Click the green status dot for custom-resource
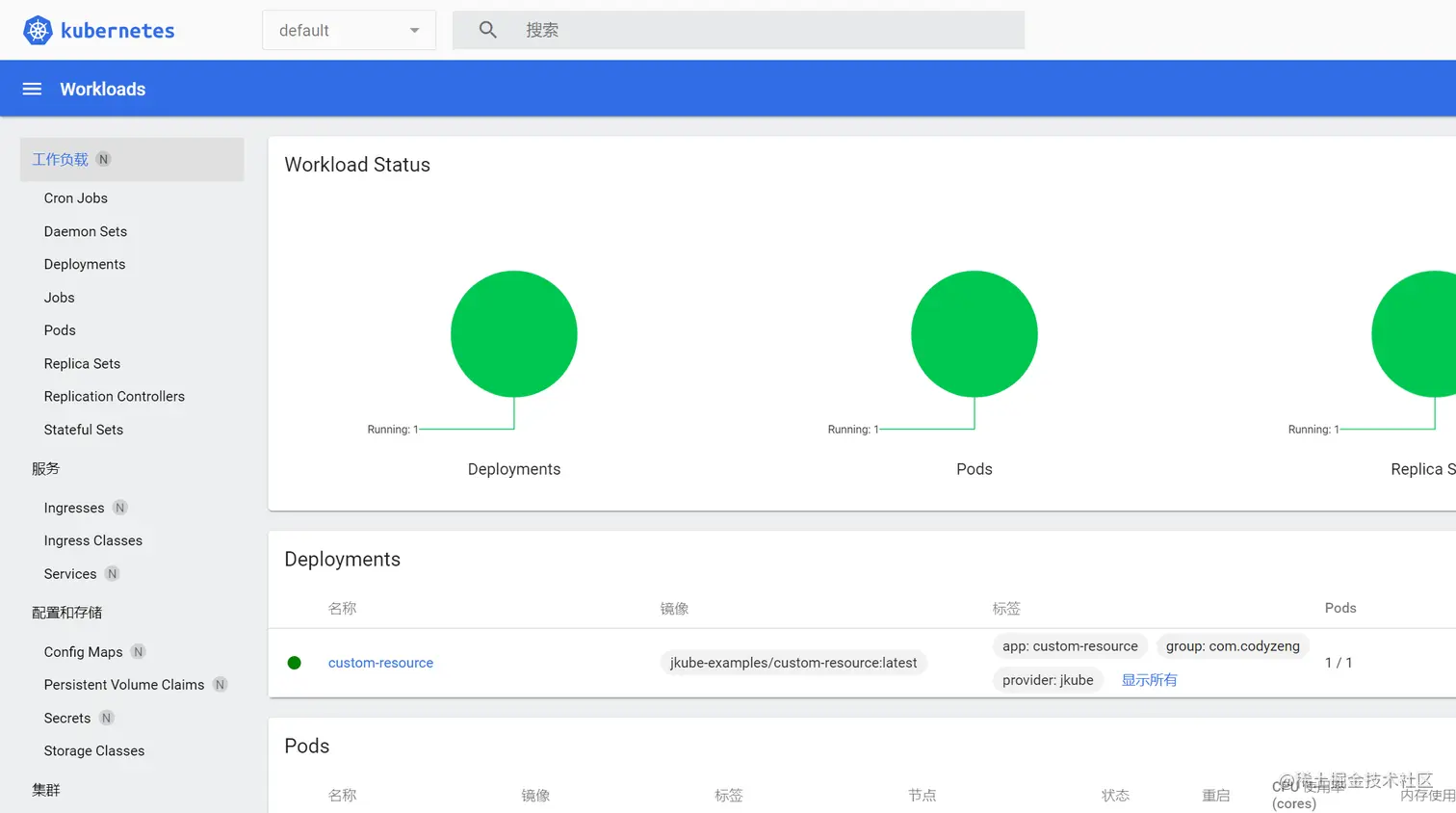1456x813 pixels. [295, 663]
